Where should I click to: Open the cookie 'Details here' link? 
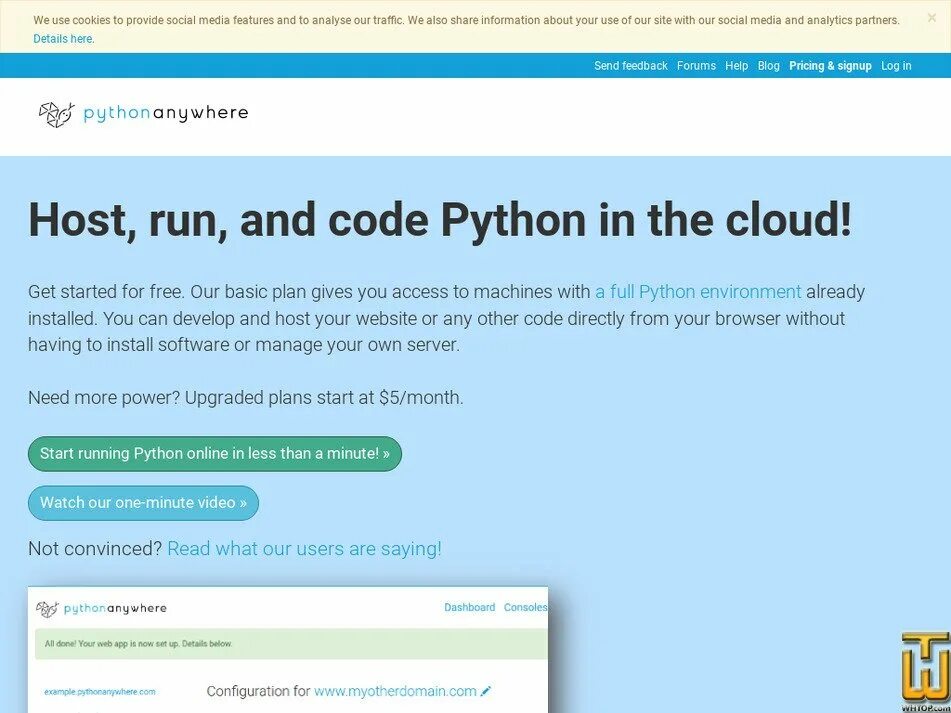(x=63, y=39)
